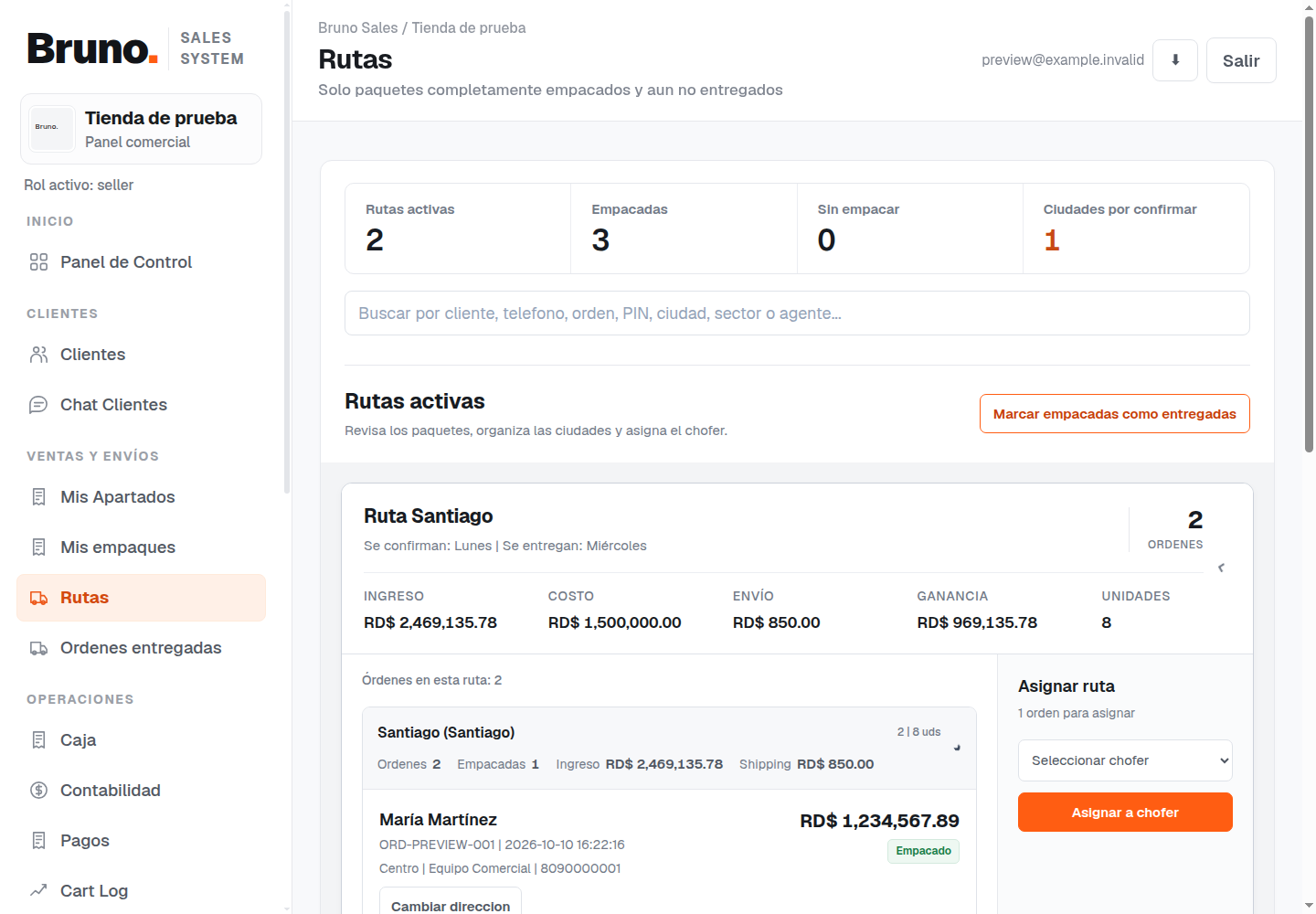The width and height of the screenshot is (1316, 914).
Task: Navigate to Mis Apartados
Action: [141, 497]
